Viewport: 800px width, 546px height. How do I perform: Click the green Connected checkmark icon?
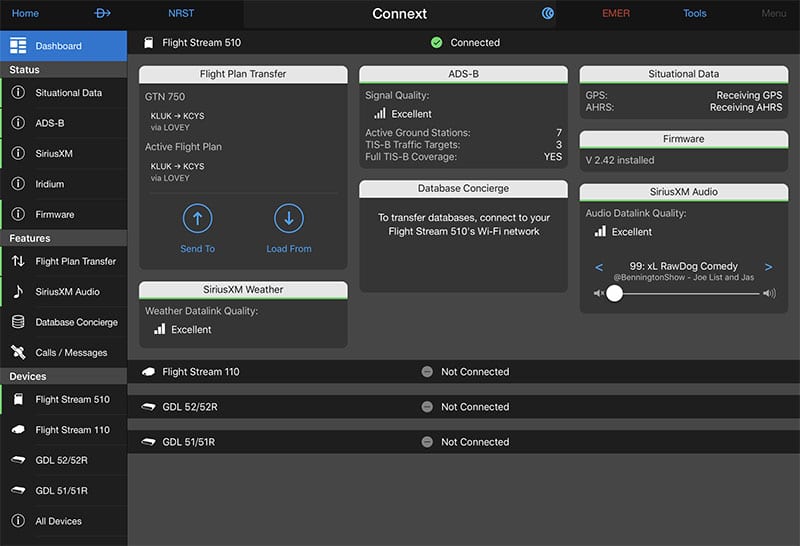[x=436, y=42]
